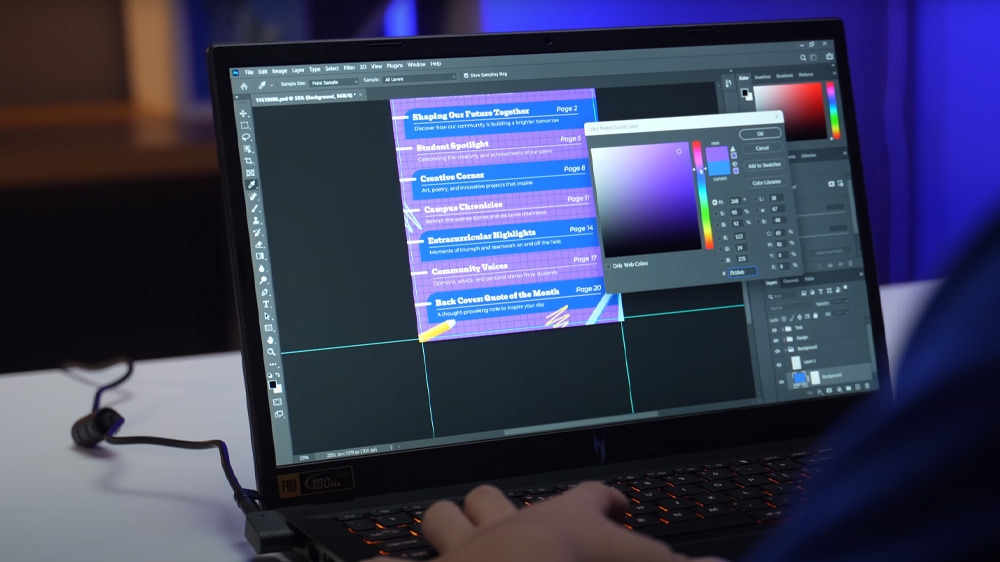Select the Crop tool
The width and height of the screenshot is (1000, 562).
(x=248, y=161)
